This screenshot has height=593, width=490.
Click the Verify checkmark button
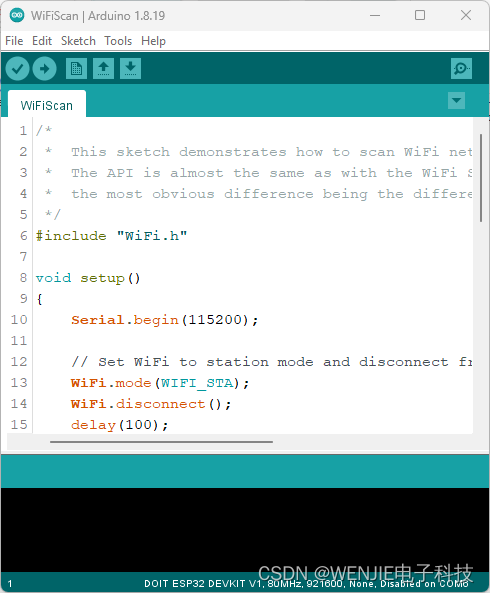[x=17, y=68]
